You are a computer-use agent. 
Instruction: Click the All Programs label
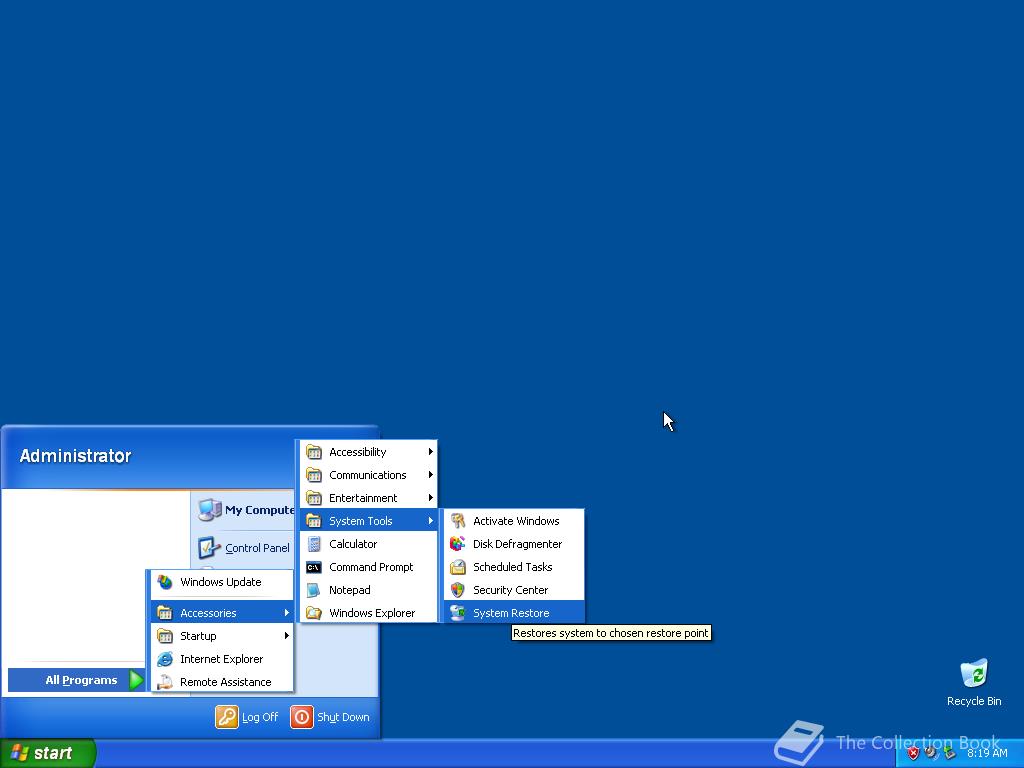82,680
